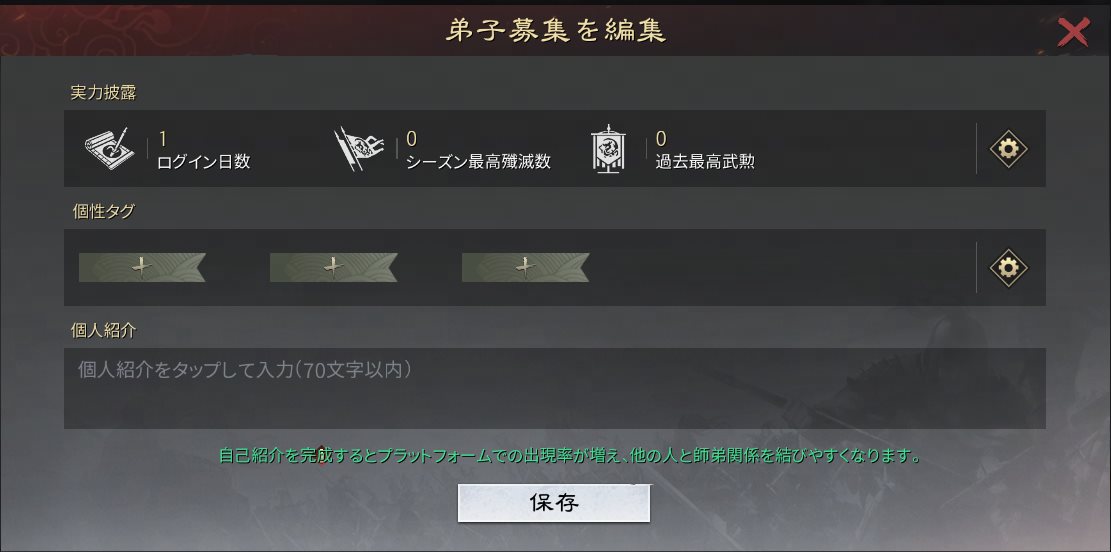
Task: Click the banner 過去最高武勲 icon
Action: [608, 149]
